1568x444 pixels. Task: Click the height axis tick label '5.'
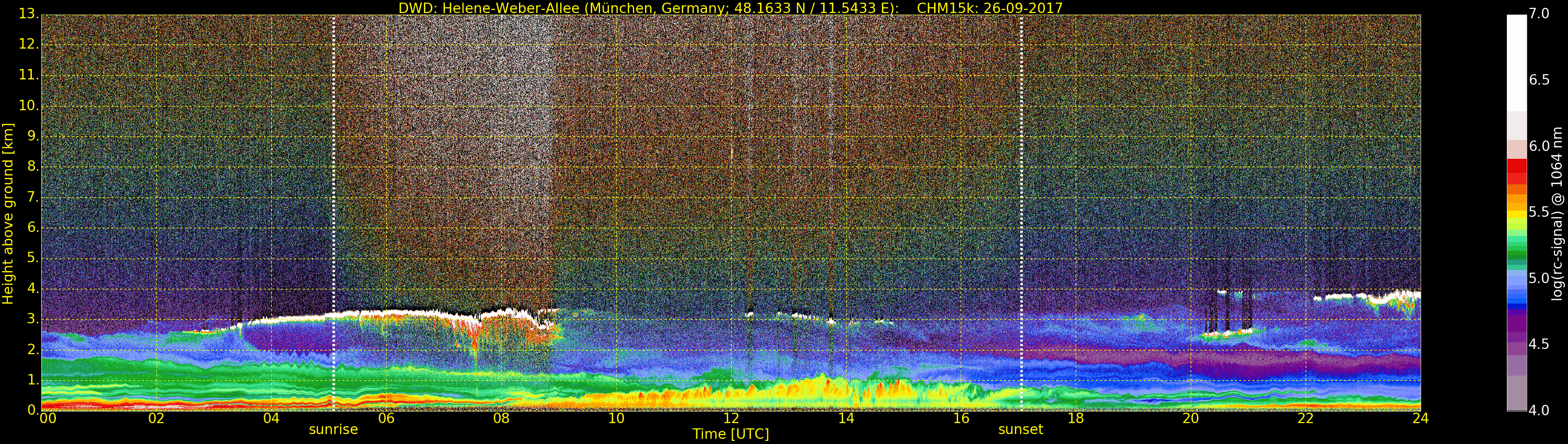pos(33,258)
